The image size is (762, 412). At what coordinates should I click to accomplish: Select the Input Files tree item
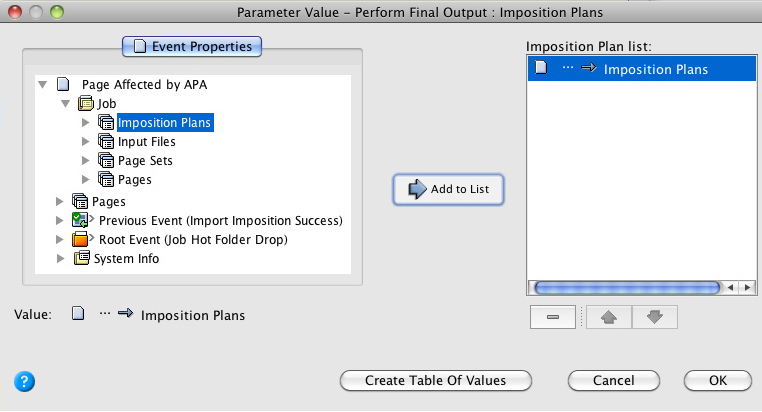[147, 141]
